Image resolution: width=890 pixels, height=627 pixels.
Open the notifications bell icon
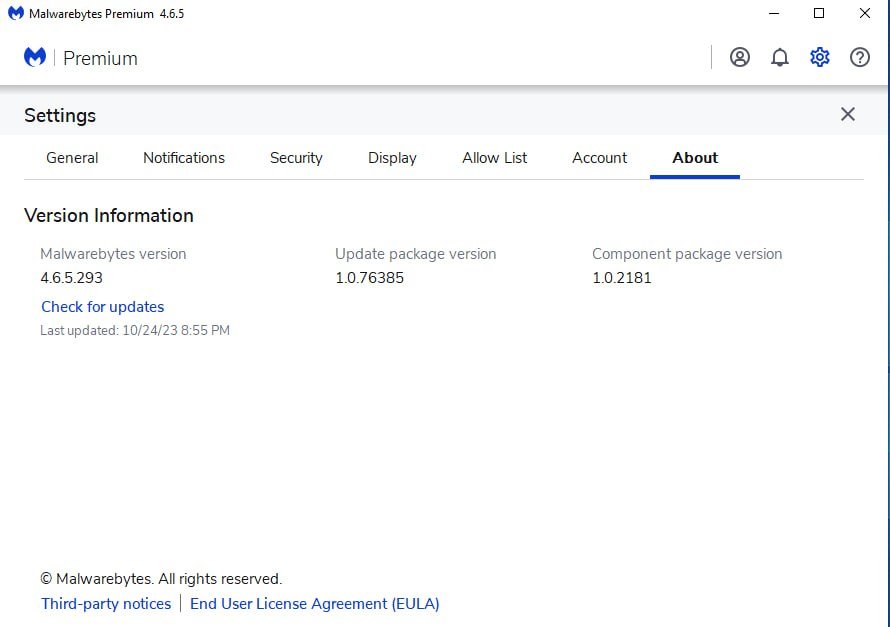coord(780,57)
